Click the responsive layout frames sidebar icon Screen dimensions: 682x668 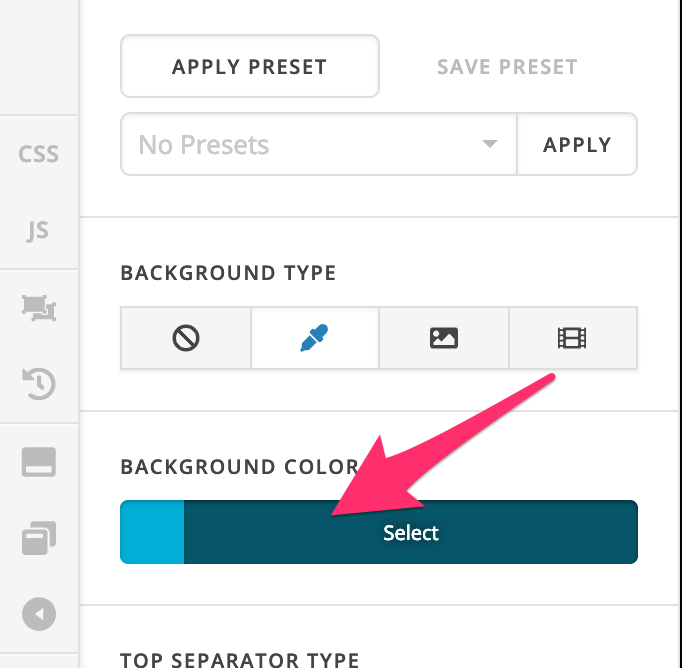pyautogui.click(x=39, y=308)
